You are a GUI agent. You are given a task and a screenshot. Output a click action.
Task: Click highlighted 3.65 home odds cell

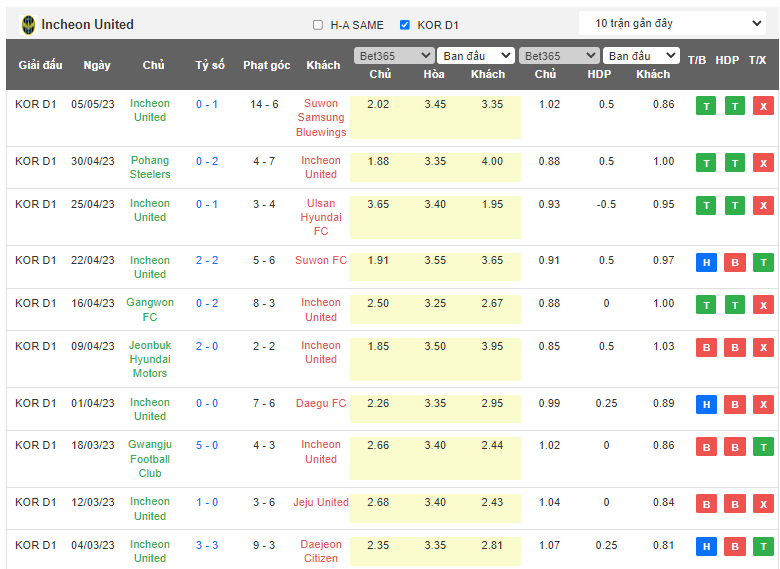(380, 204)
